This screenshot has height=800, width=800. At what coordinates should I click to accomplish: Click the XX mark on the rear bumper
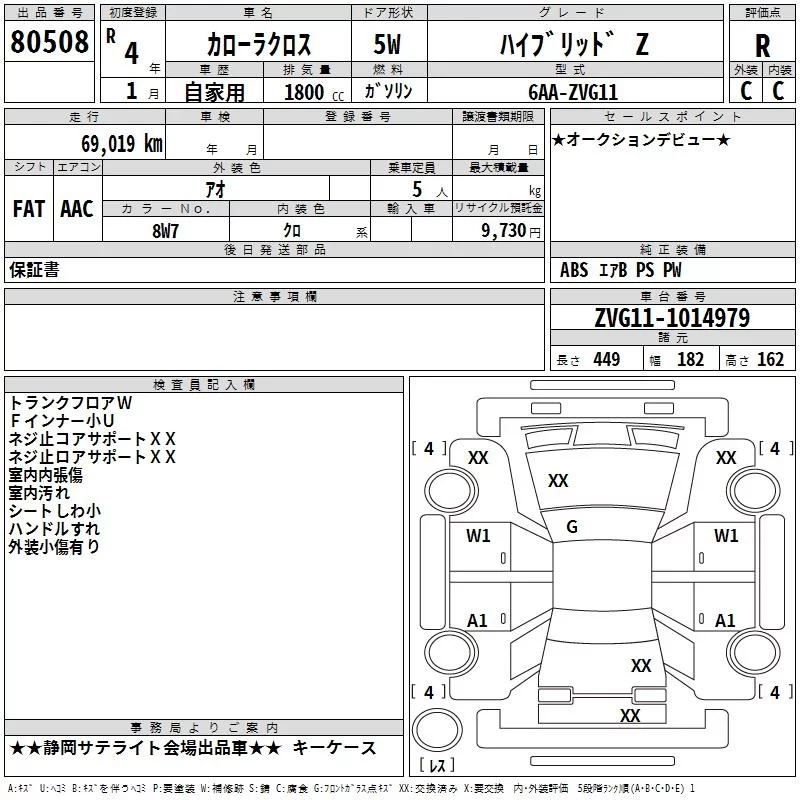[x=630, y=715]
